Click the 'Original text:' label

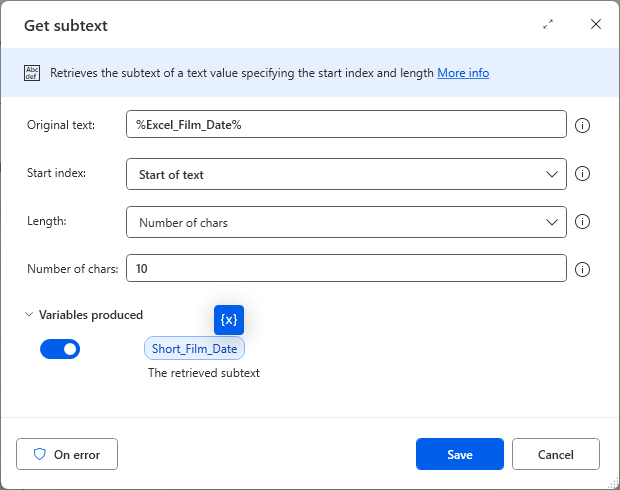(x=61, y=125)
